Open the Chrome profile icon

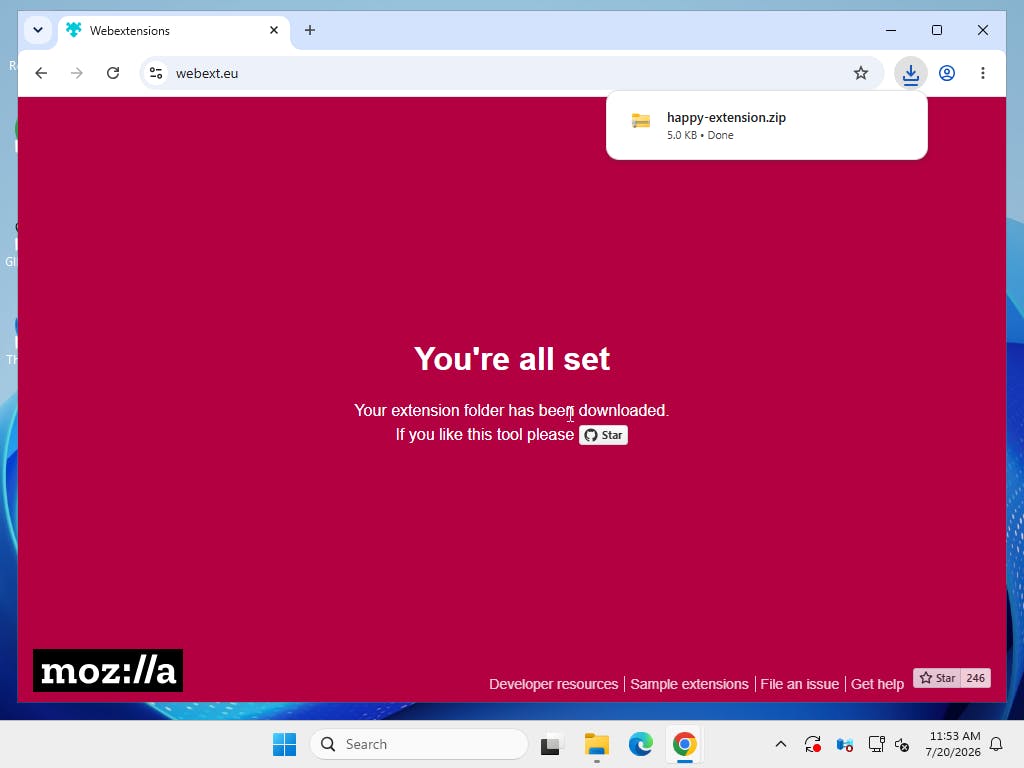pos(947,73)
